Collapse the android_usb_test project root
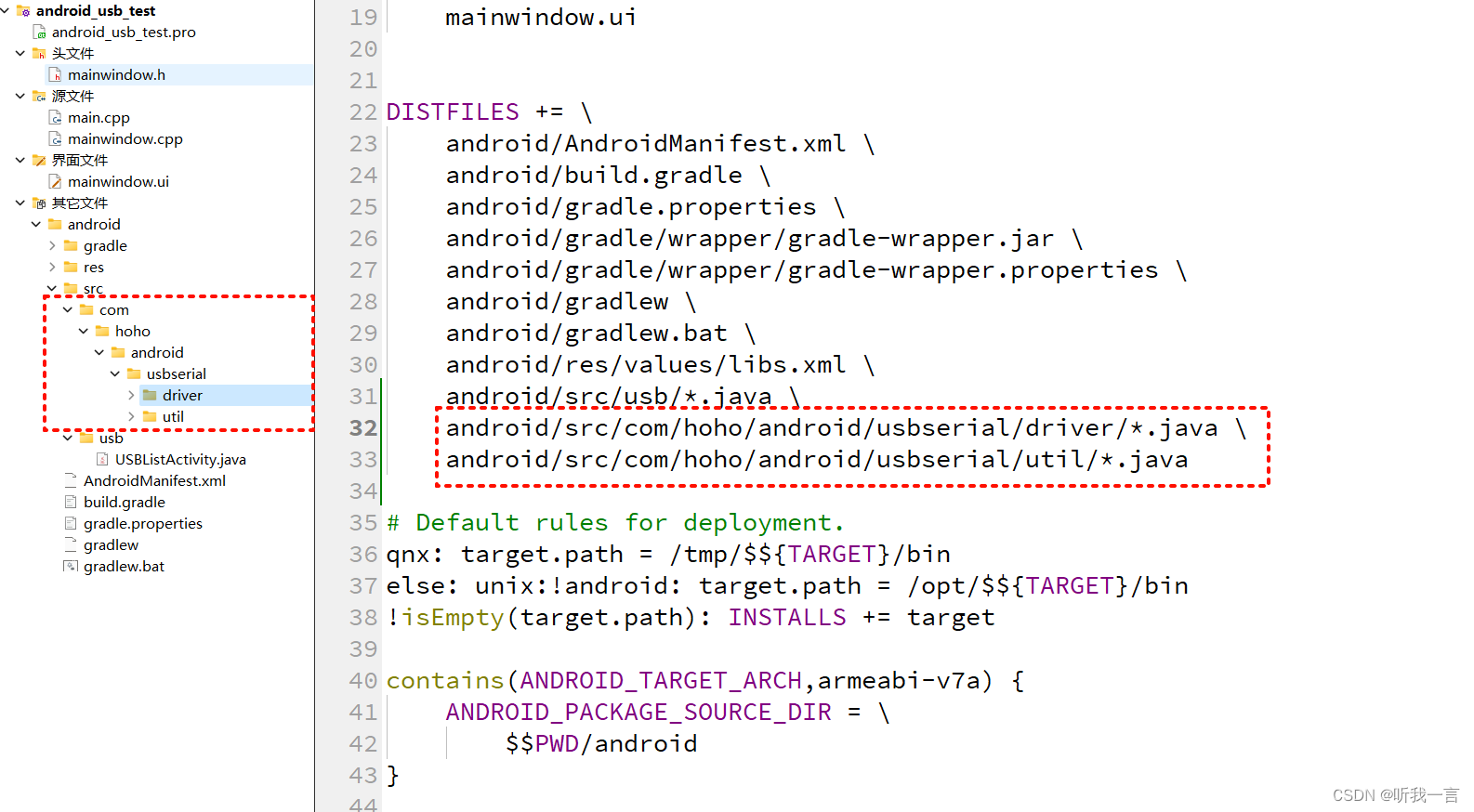The image size is (1474, 812). [x=6, y=10]
